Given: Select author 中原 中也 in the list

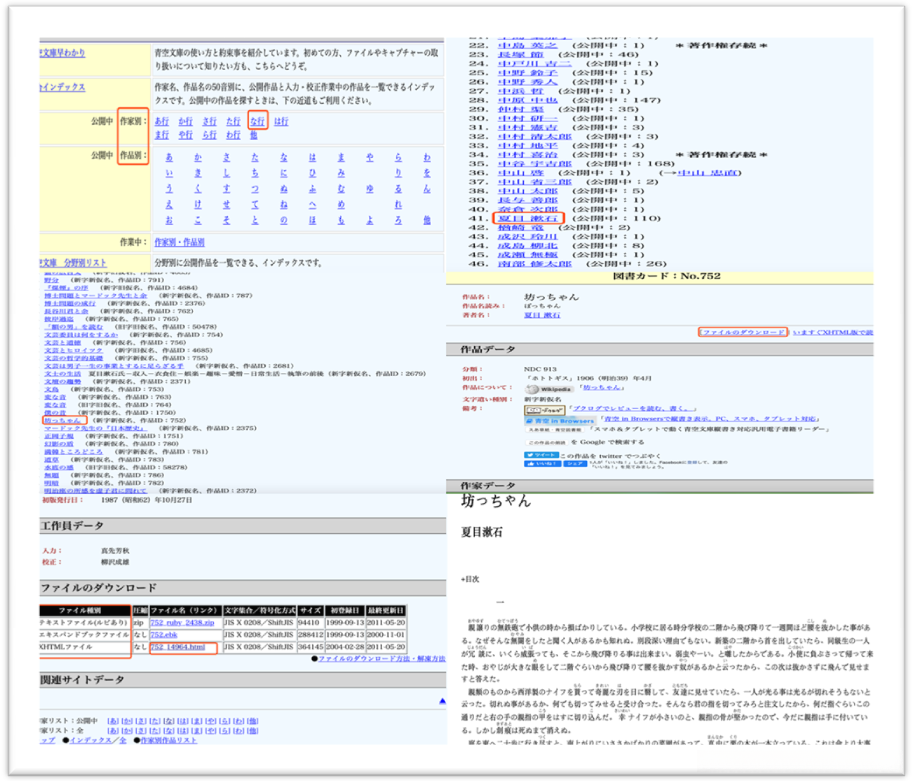Looking at the screenshot, I should click(528, 100).
